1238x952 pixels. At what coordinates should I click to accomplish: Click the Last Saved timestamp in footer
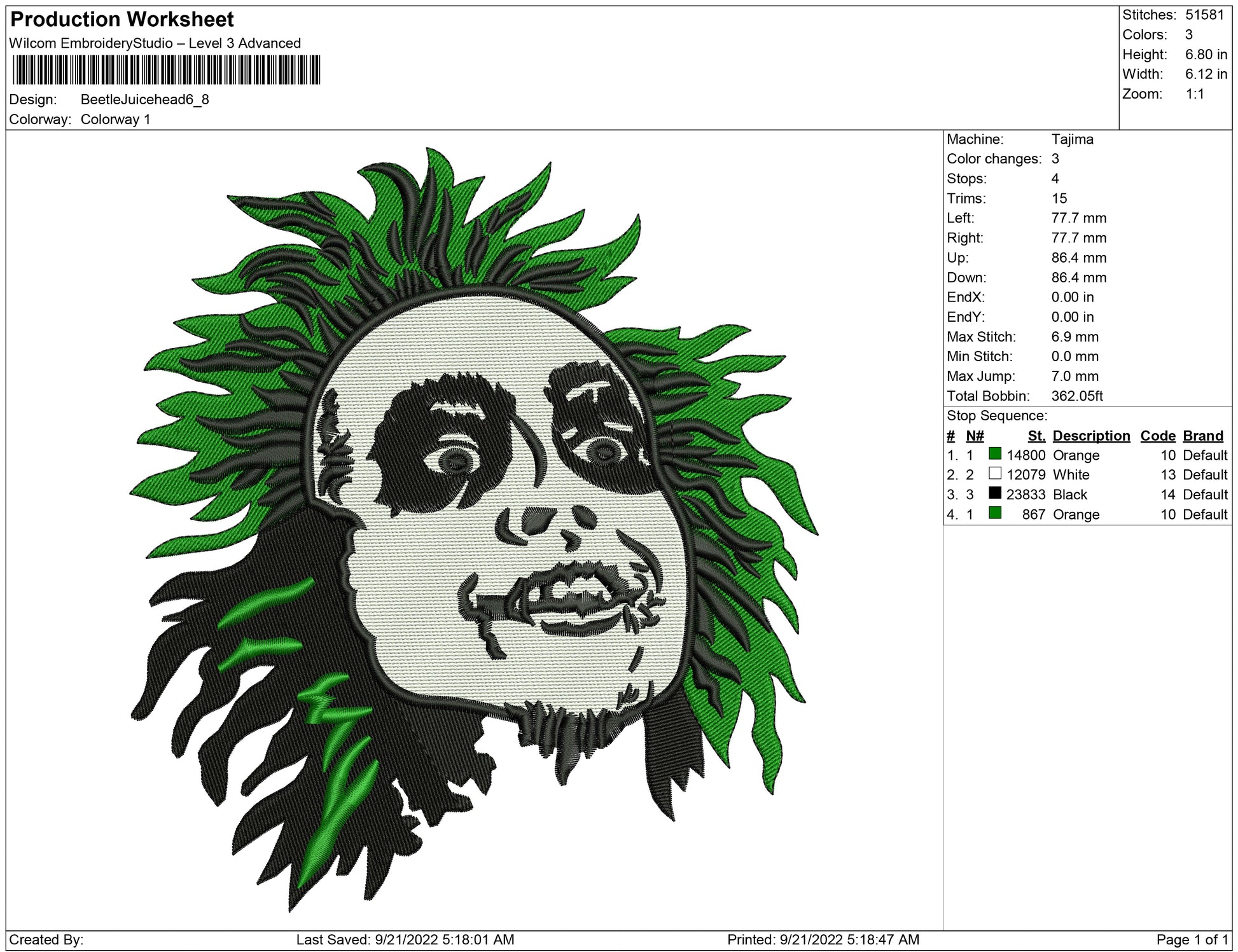pyautogui.click(x=405, y=939)
